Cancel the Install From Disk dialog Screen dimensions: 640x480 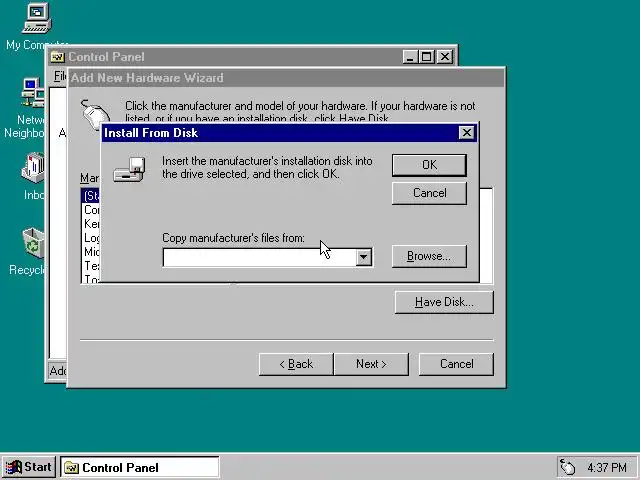pos(429,193)
